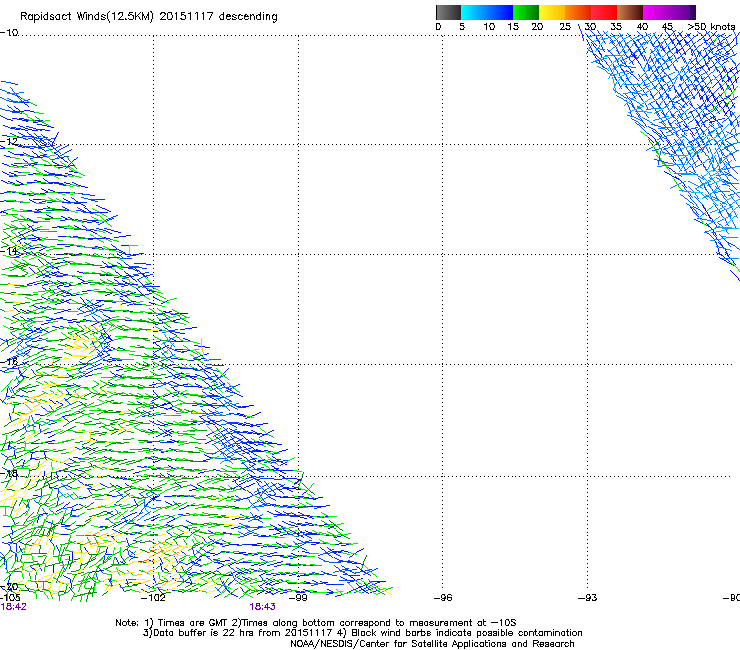Click the purple '18:42' time stamp
740x650 pixels.
[x=13, y=607]
